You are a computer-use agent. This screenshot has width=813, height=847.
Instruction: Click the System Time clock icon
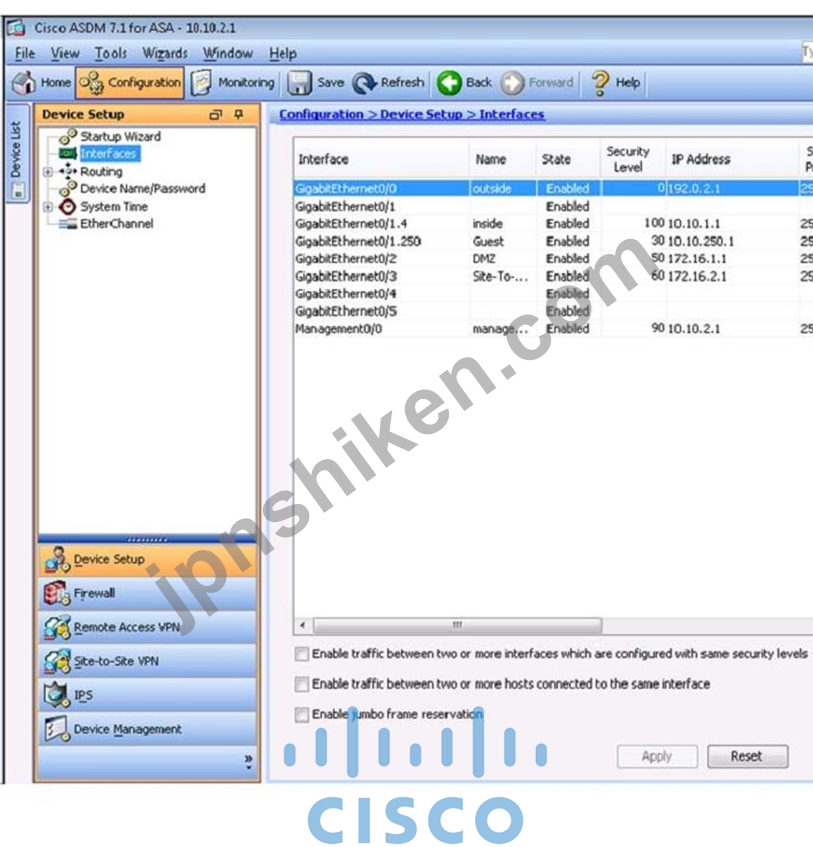(x=68, y=206)
